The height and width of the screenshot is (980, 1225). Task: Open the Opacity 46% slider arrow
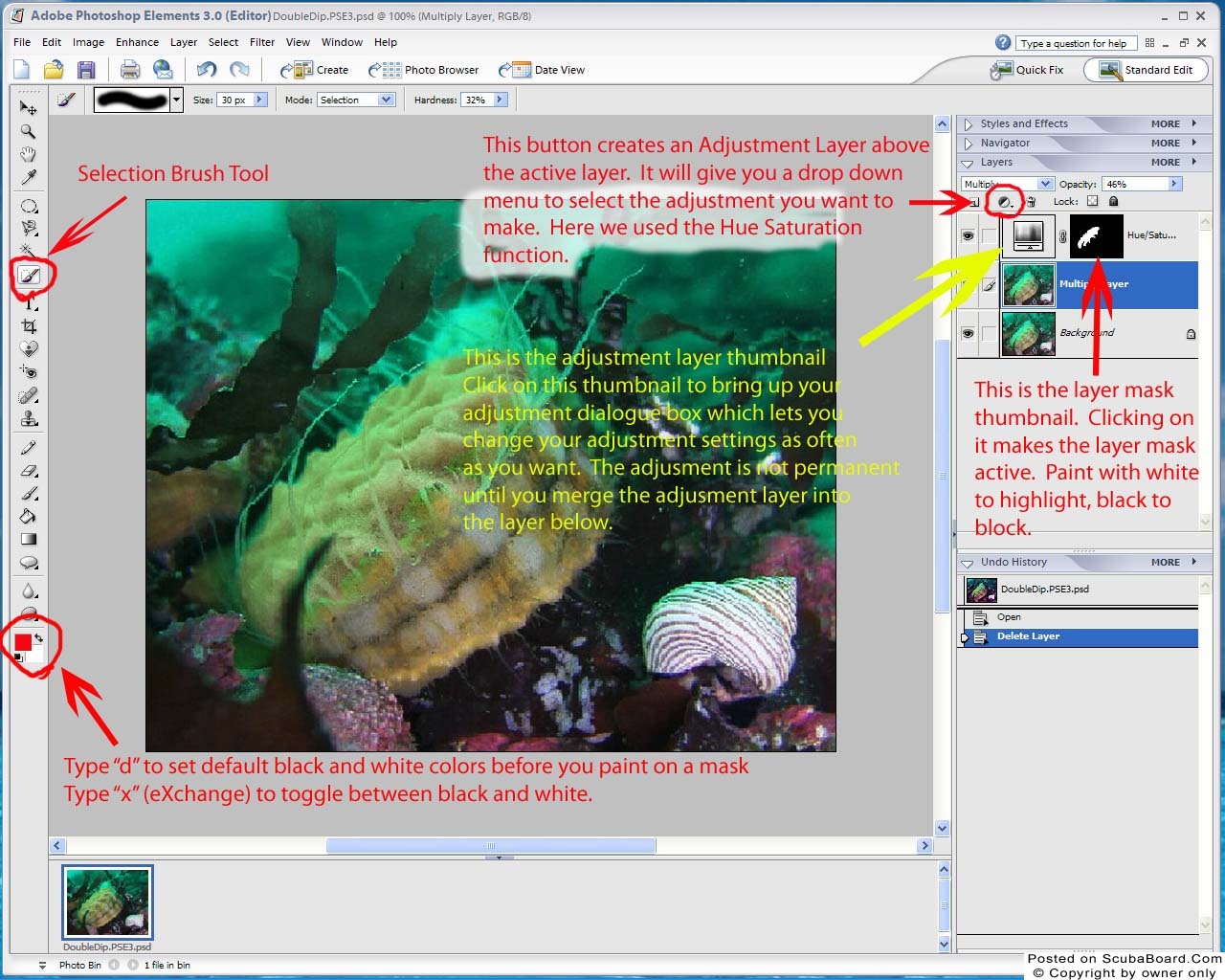coord(1175,184)
